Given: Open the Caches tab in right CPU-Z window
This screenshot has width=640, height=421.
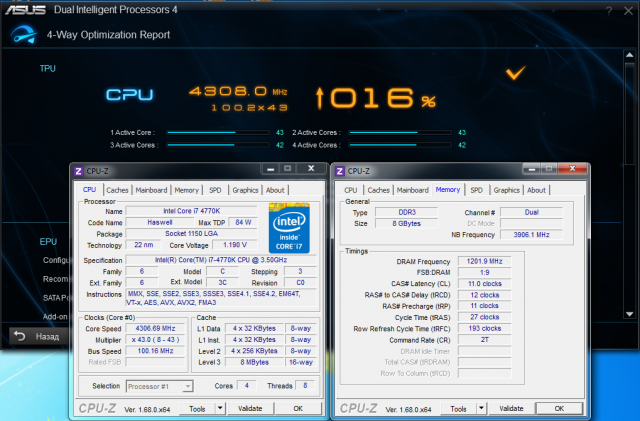Looking at the screenshot, I should coord(378,190).
